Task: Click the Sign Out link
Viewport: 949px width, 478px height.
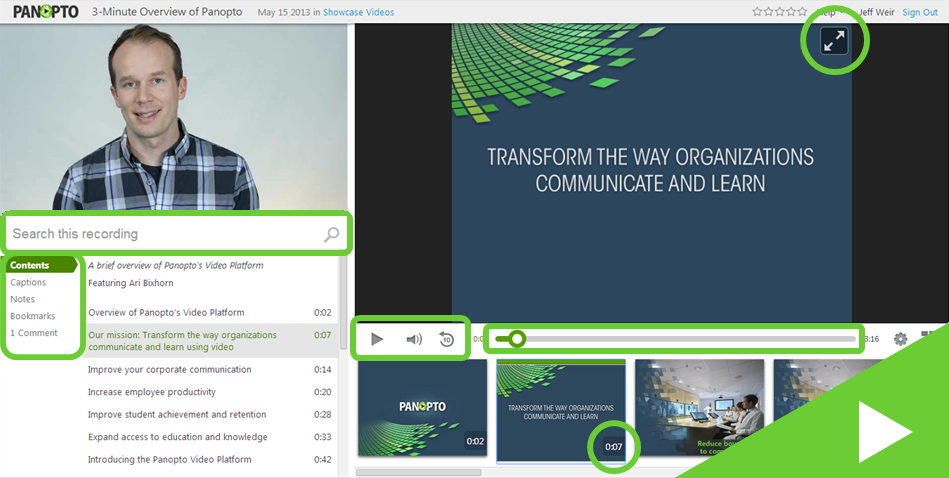Action: pyautogui.click(x=919, y=12)
